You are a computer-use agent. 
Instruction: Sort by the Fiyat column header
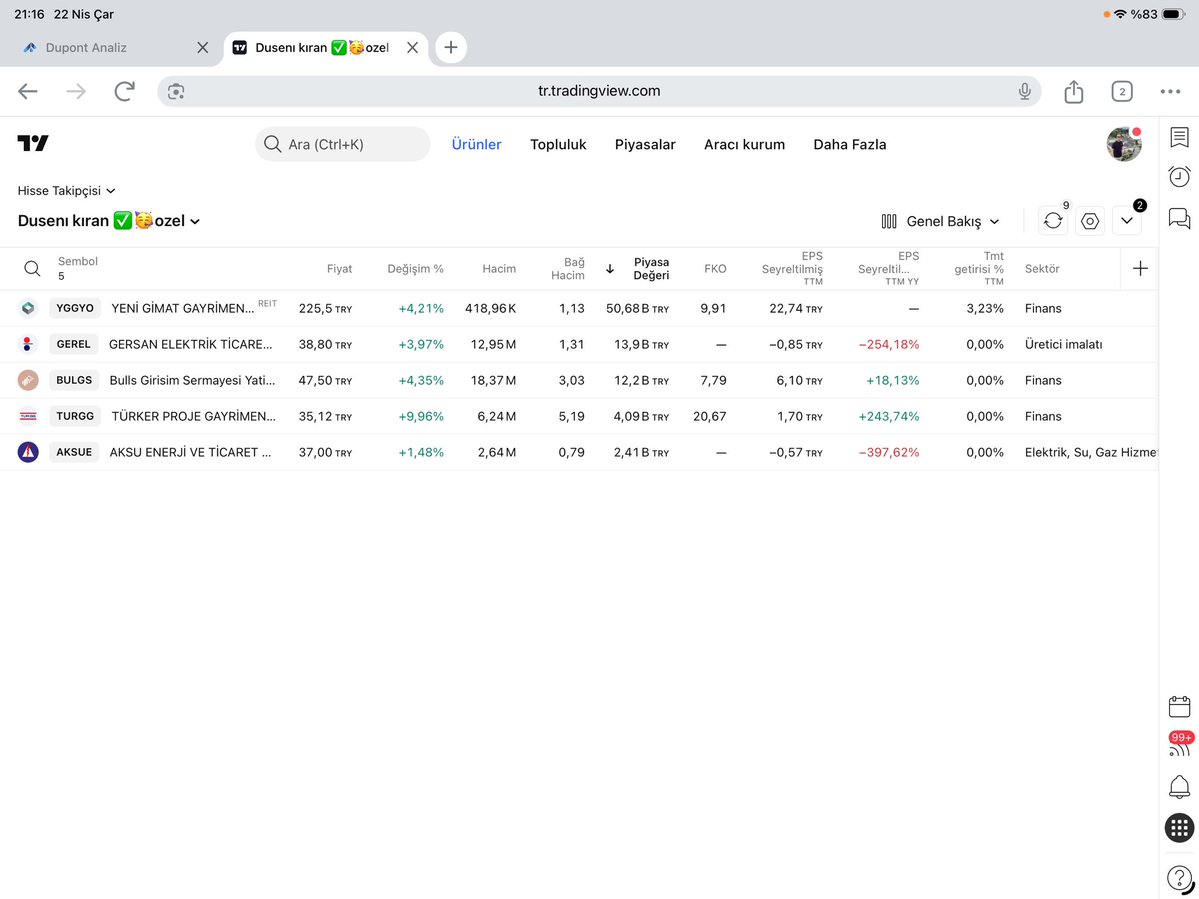[340, 268]
